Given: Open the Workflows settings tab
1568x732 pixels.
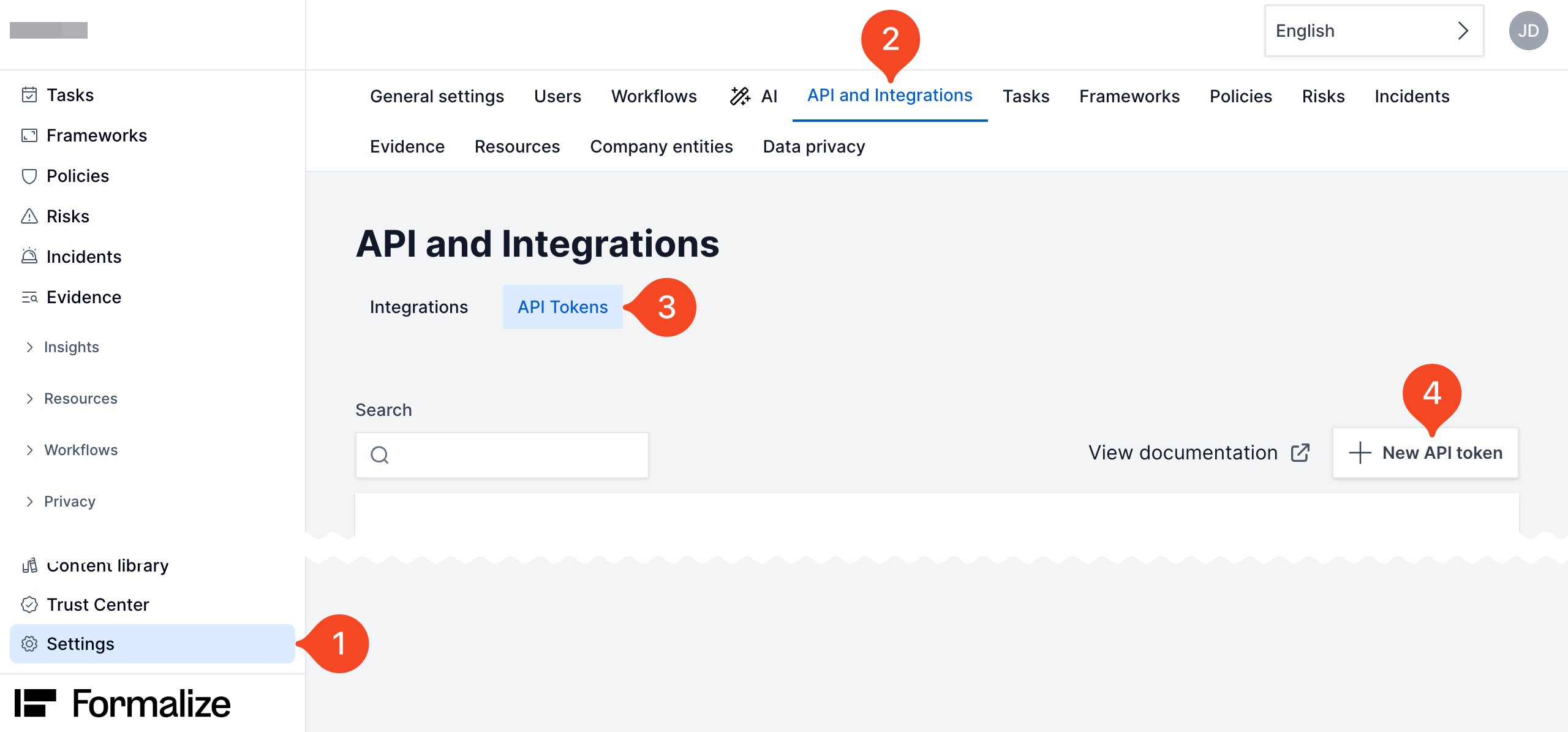Looking at the screenshot, I should [654, 96].
